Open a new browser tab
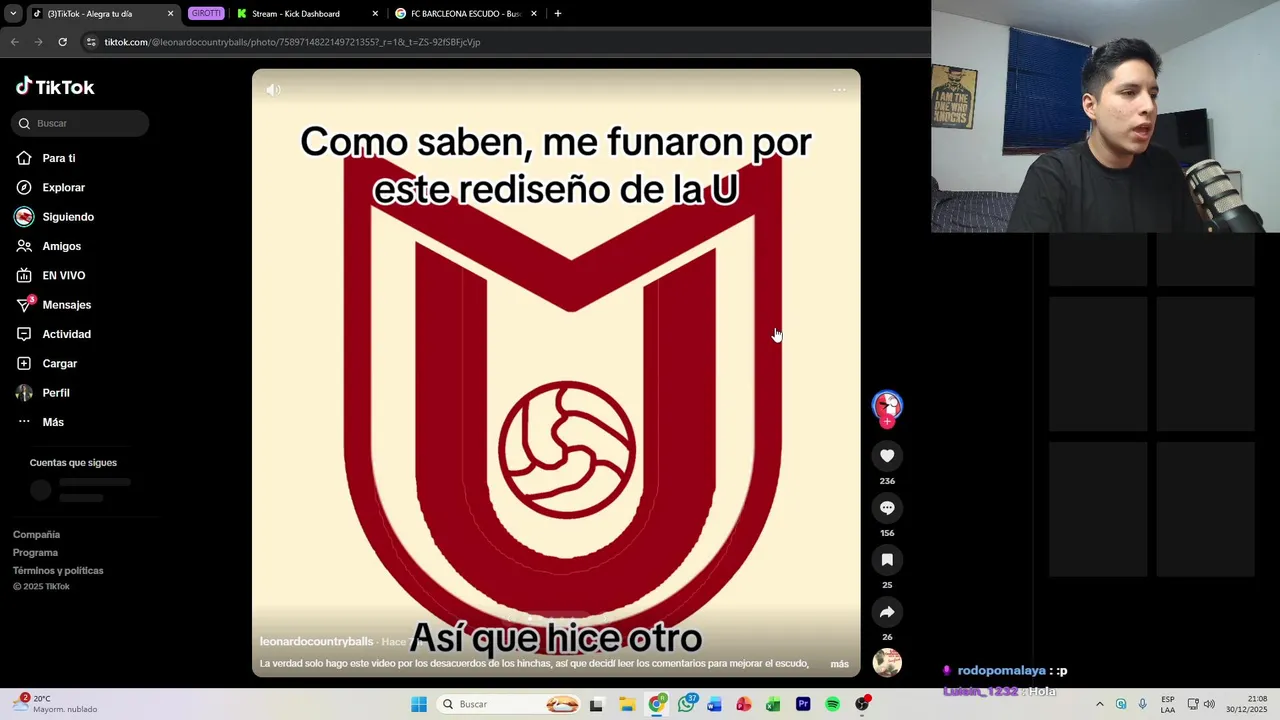1280x720 pixels. tap(557, 14)
